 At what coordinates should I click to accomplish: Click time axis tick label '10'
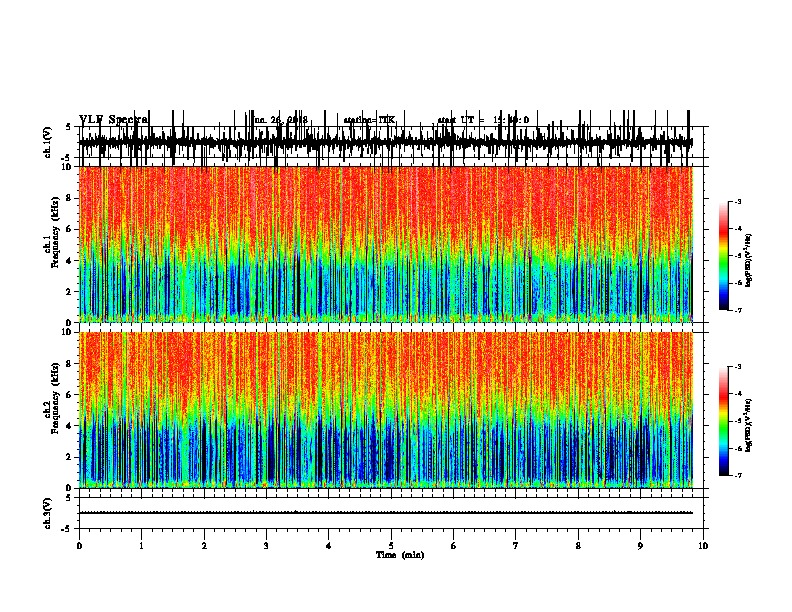click(703, 546)
